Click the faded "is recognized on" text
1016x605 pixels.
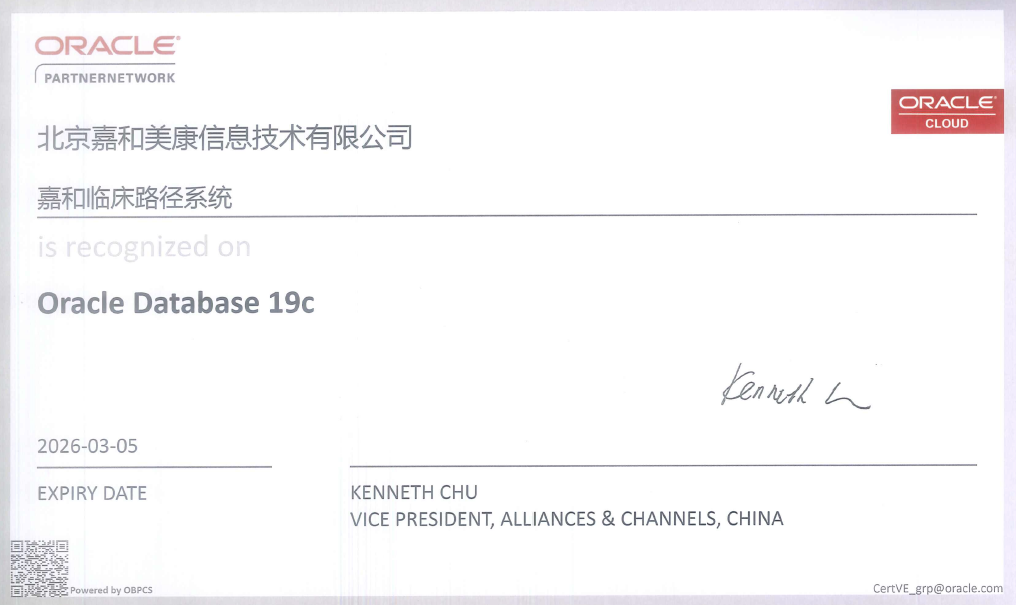coord(144,247)
